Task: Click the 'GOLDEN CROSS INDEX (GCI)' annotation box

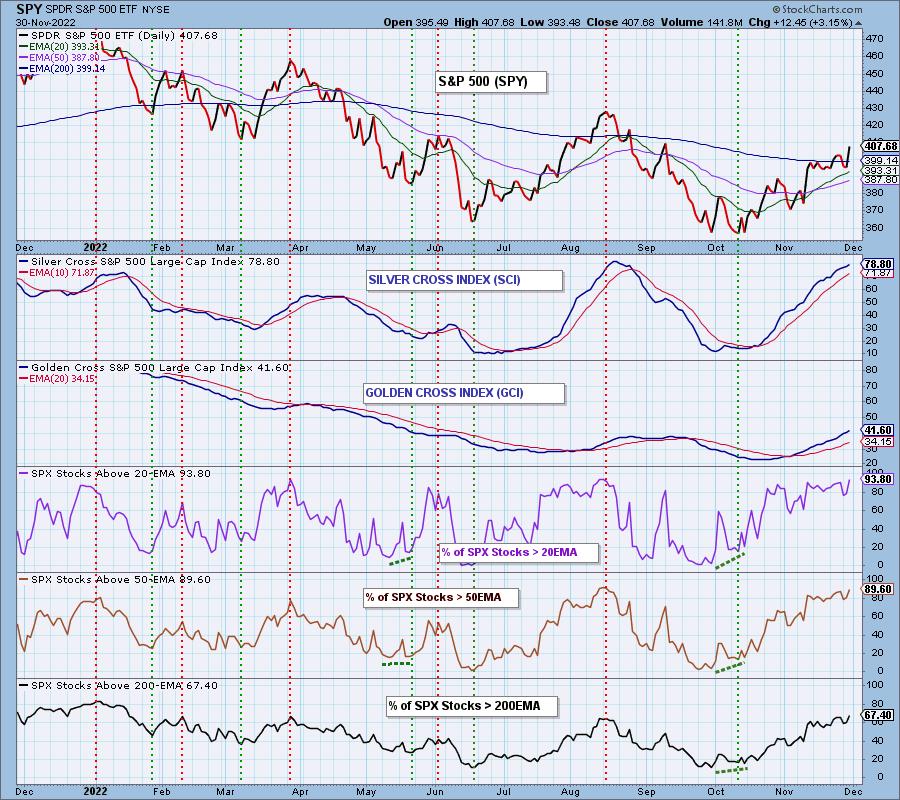Action: (464, 393)
